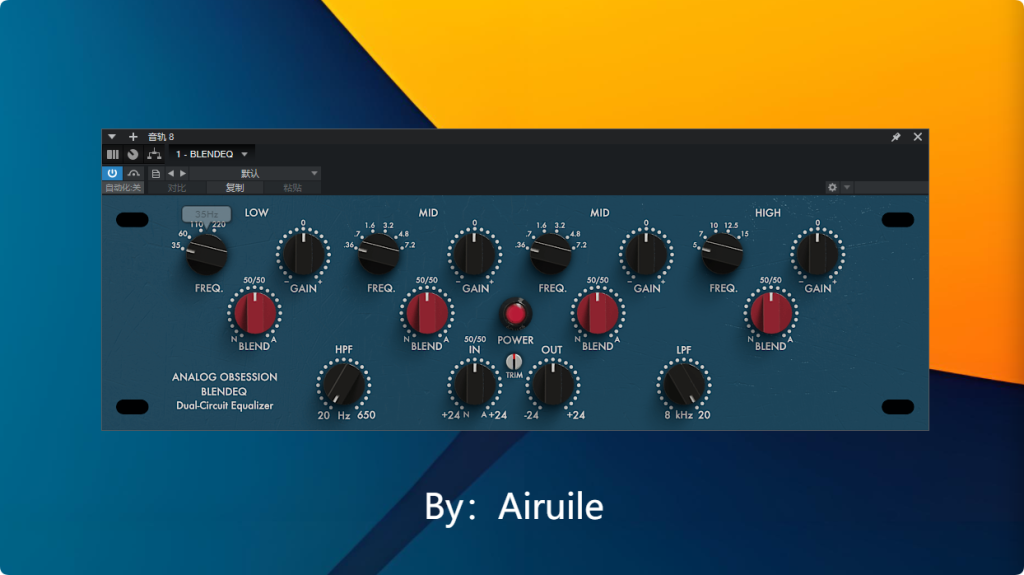Click the HIGH band FREQ knob
This screenshot has height=575, width=1024.
coord(722,254)
